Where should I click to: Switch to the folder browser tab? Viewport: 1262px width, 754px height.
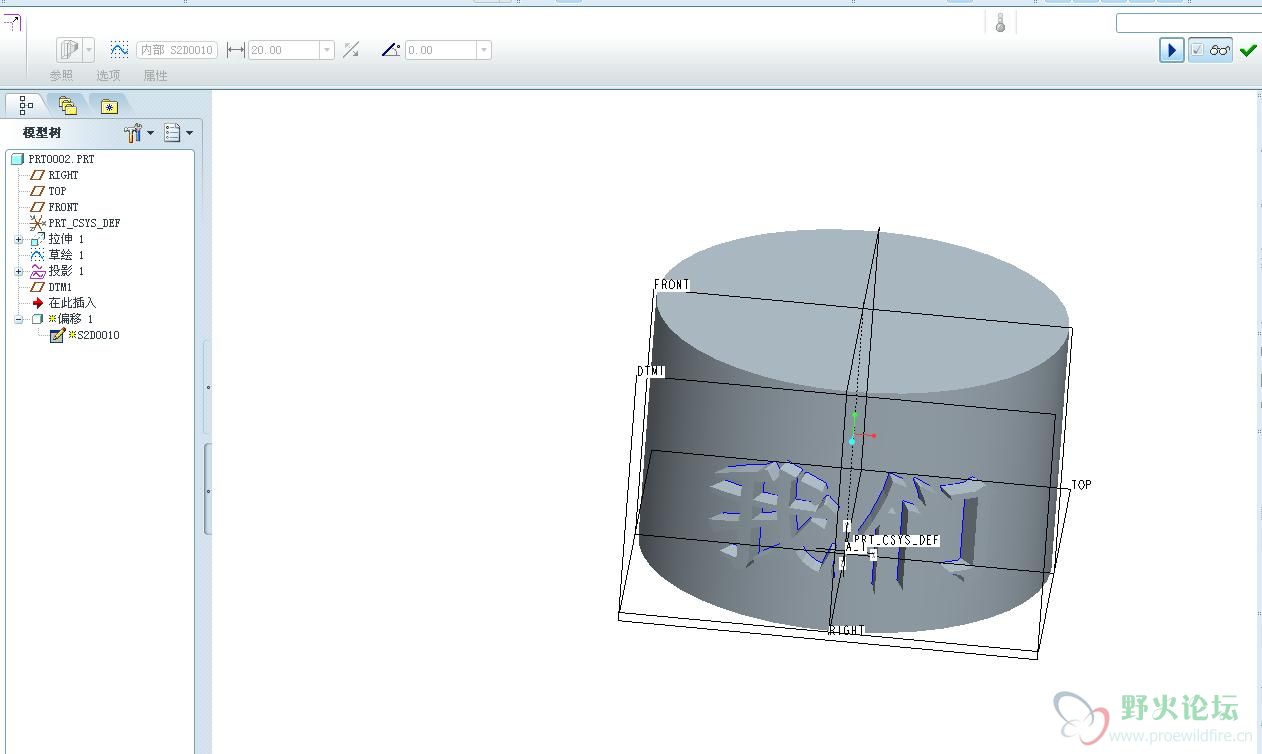click(x=67, y=105)
